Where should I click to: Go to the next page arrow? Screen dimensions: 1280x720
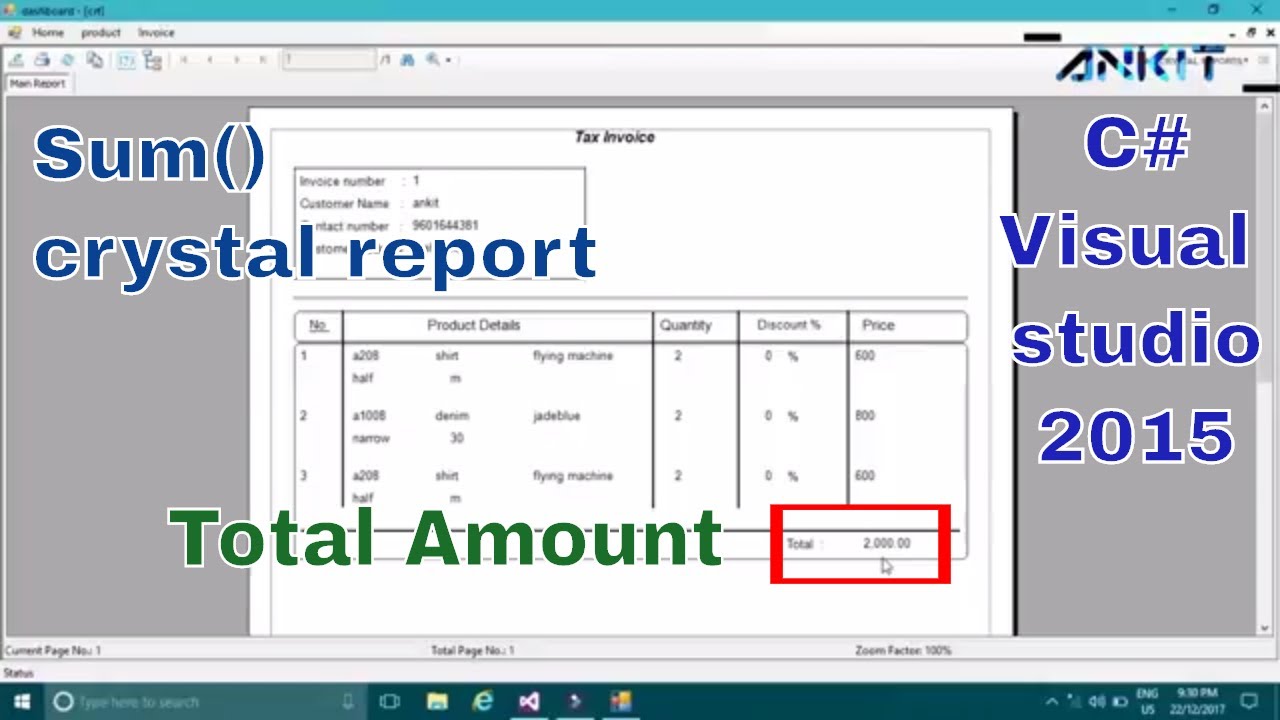click(x=237, y=60)
